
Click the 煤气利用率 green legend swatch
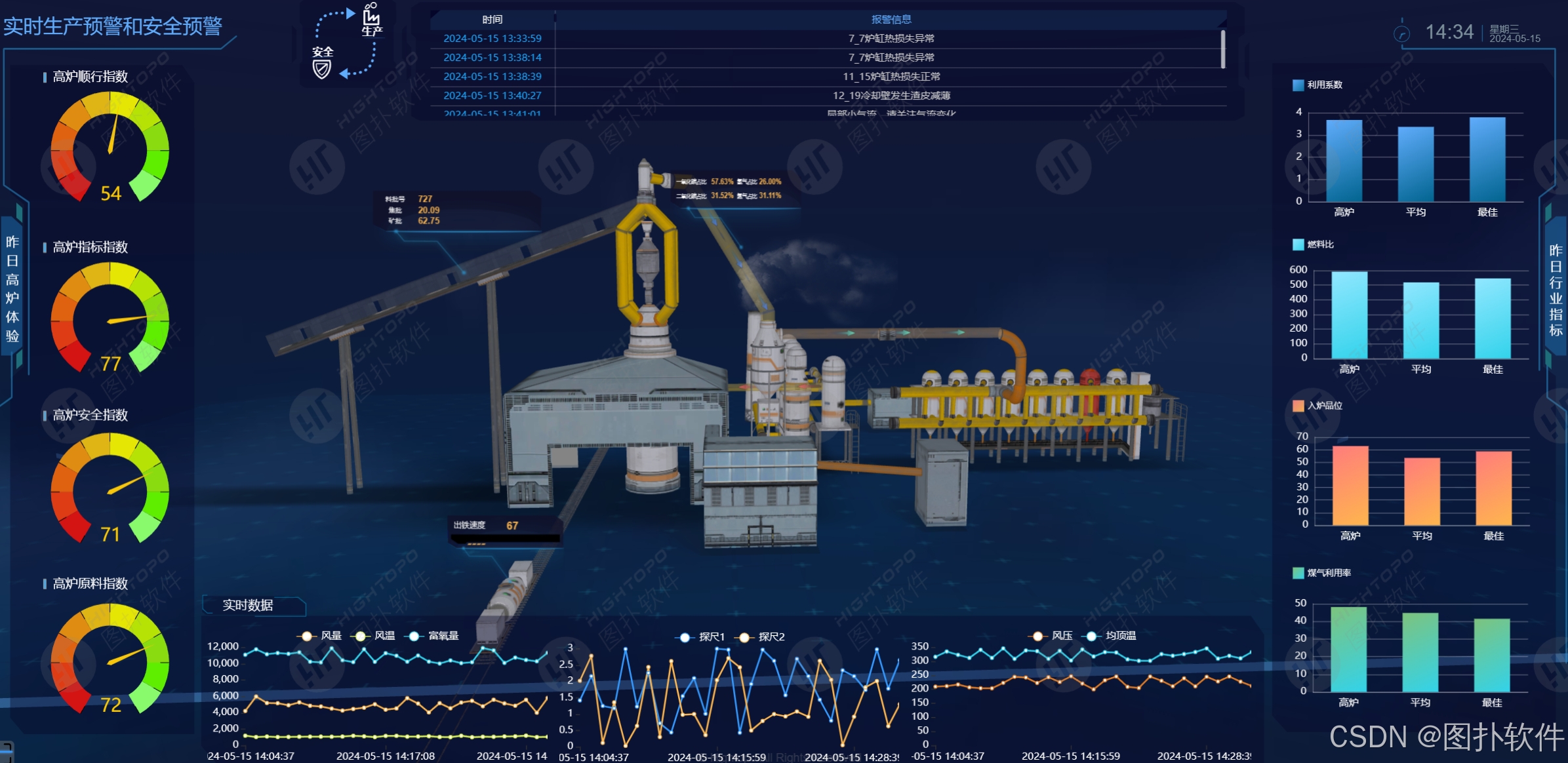1297,573
